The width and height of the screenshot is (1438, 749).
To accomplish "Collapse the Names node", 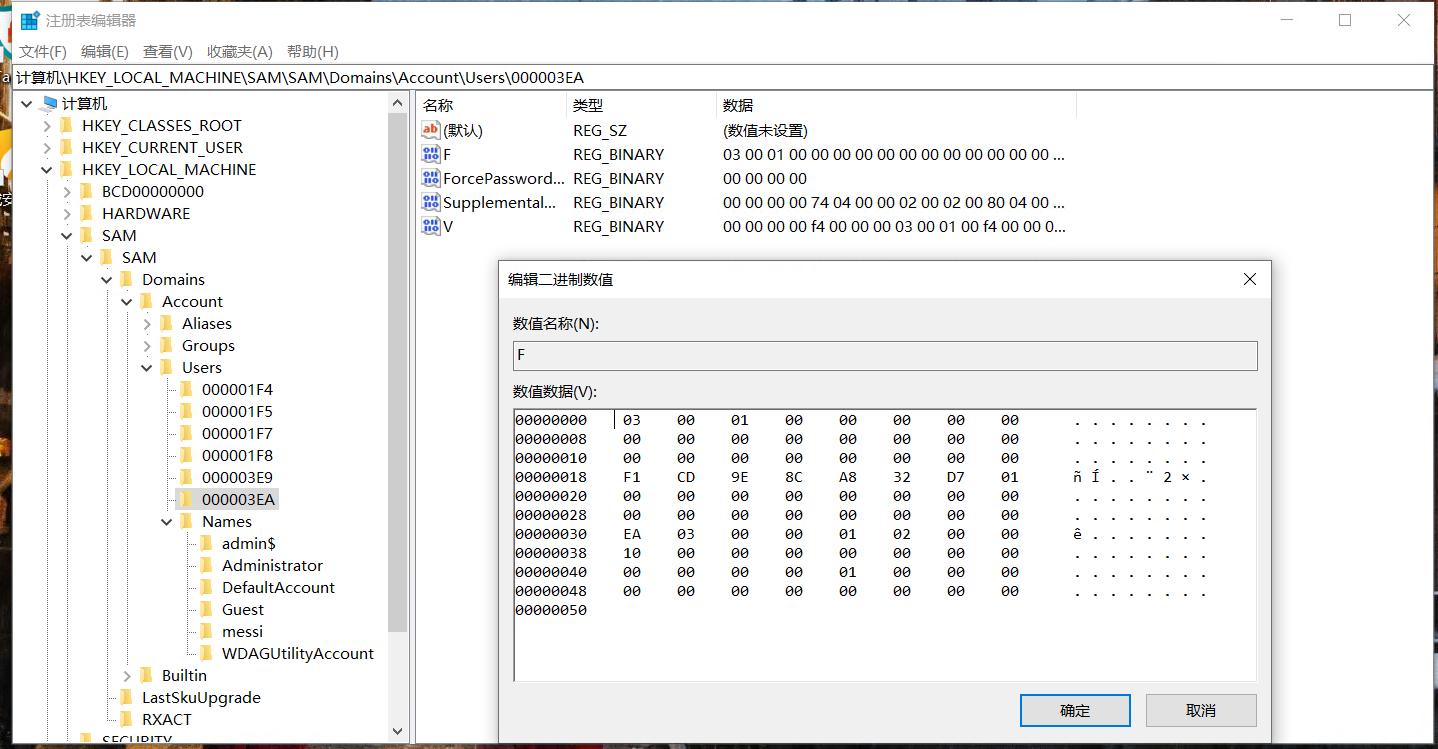I will coord(167,521).
